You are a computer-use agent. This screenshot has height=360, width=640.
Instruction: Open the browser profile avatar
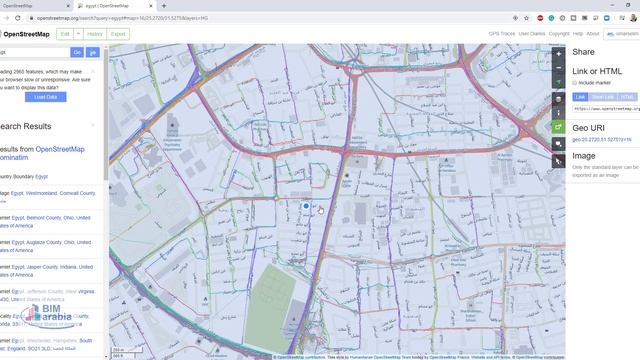pos(633,18)
